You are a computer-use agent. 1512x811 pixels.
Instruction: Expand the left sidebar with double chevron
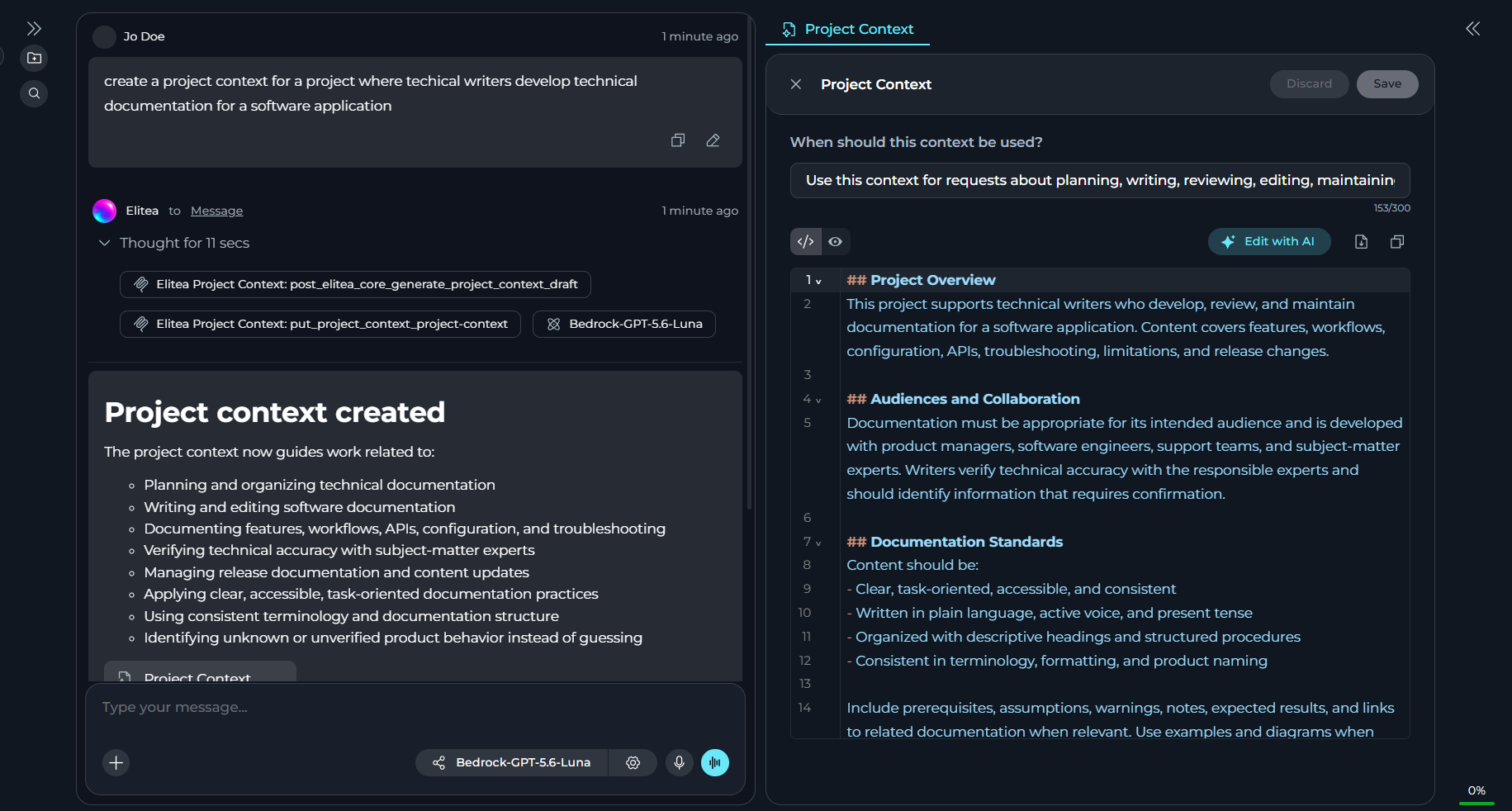[x=34, y=29]
